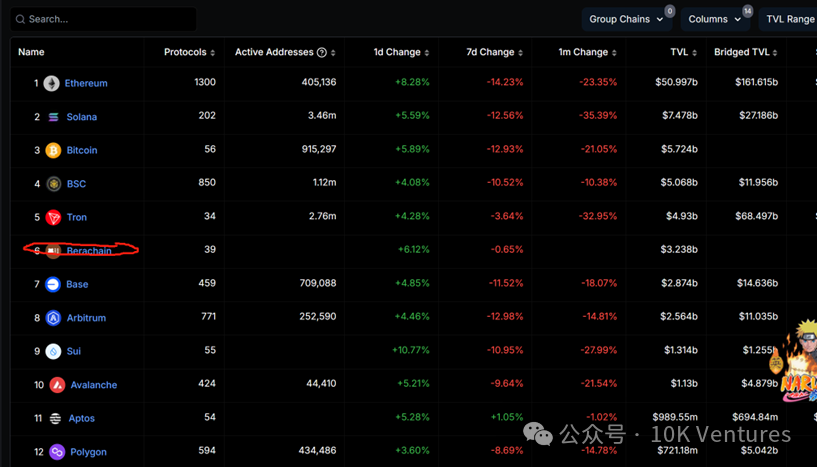Image resolution: width=817 pixels, height=467 pixels.
Task: Click the Arbitrum chain logo icon
Action: (x=53, y=318)
